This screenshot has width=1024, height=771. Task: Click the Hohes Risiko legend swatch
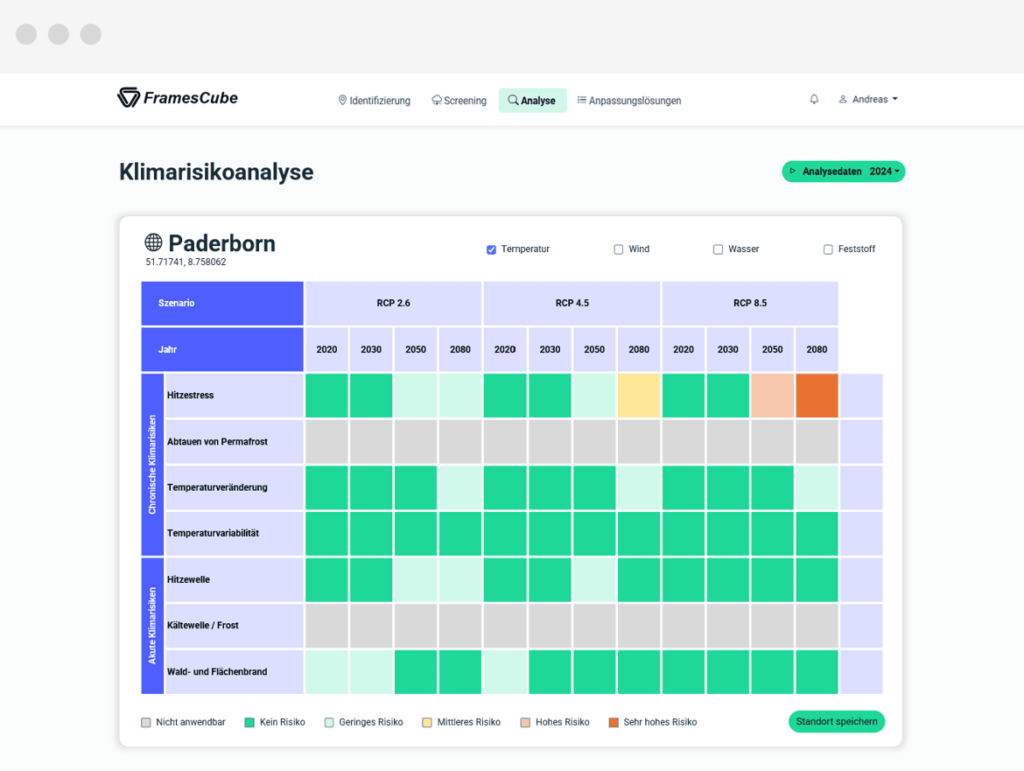(525, 722)
